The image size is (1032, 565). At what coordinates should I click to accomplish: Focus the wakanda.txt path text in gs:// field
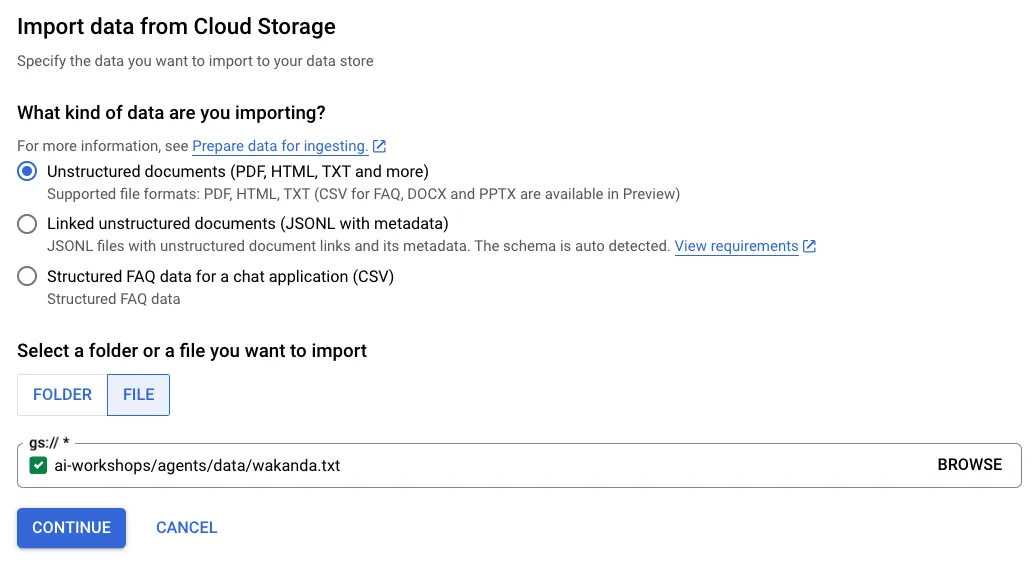coord(197,465)
